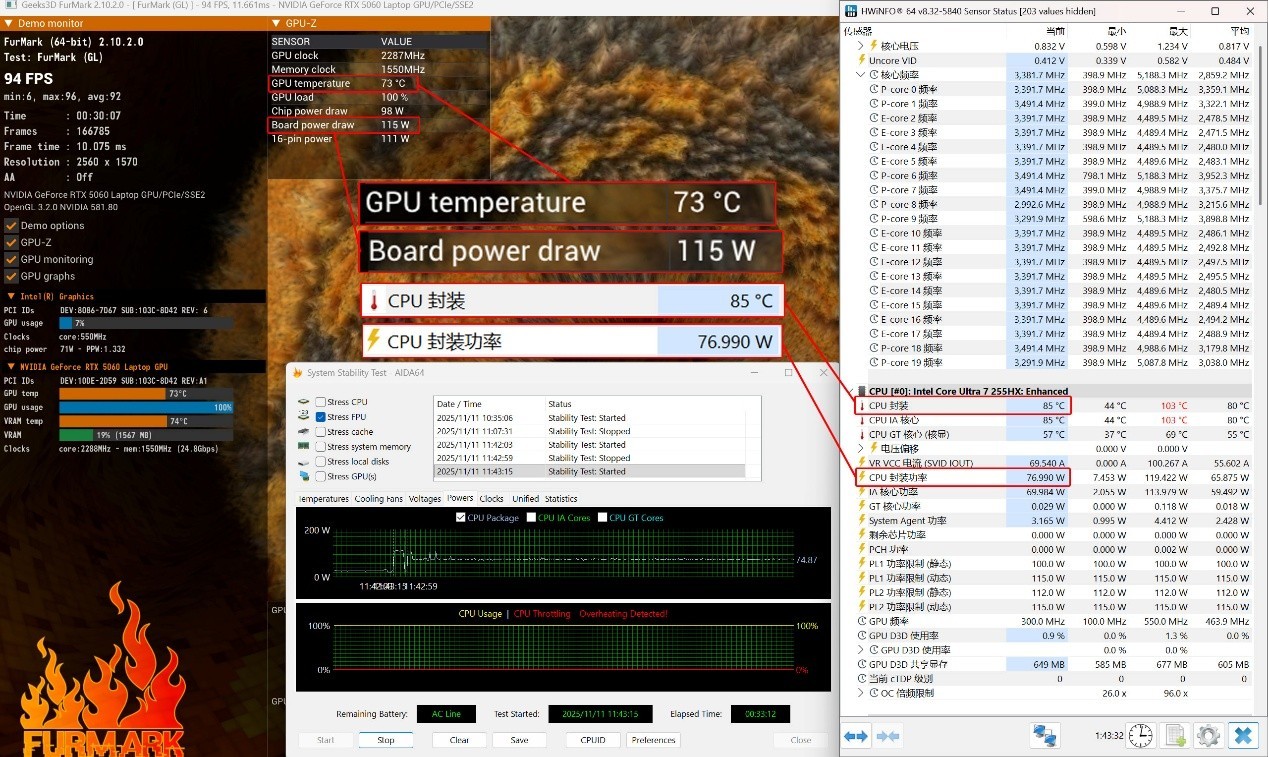Click the memory icon beside Stress system memory
Screen dimensions: 1268x757
(x=303, y=446)
